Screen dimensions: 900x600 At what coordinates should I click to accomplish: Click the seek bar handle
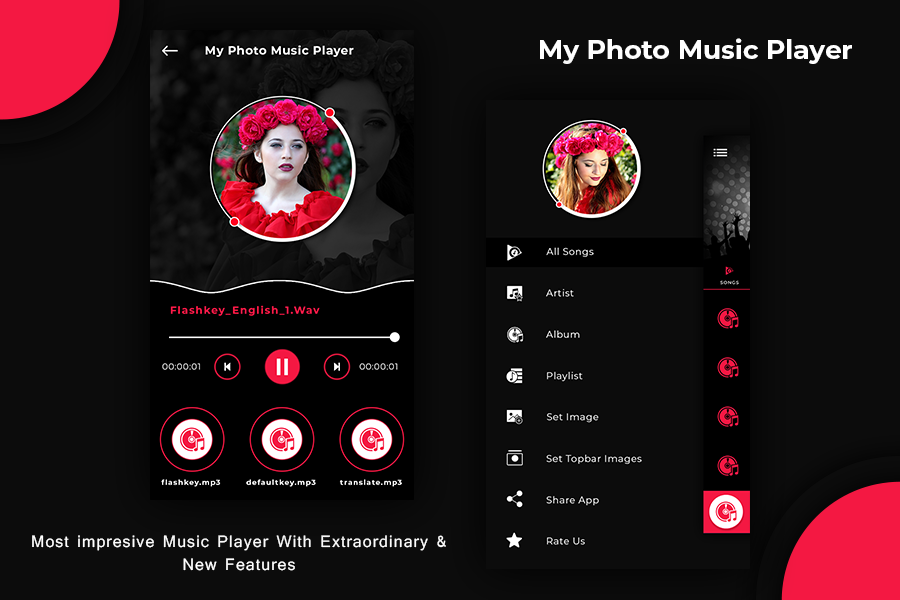[394, 337]
